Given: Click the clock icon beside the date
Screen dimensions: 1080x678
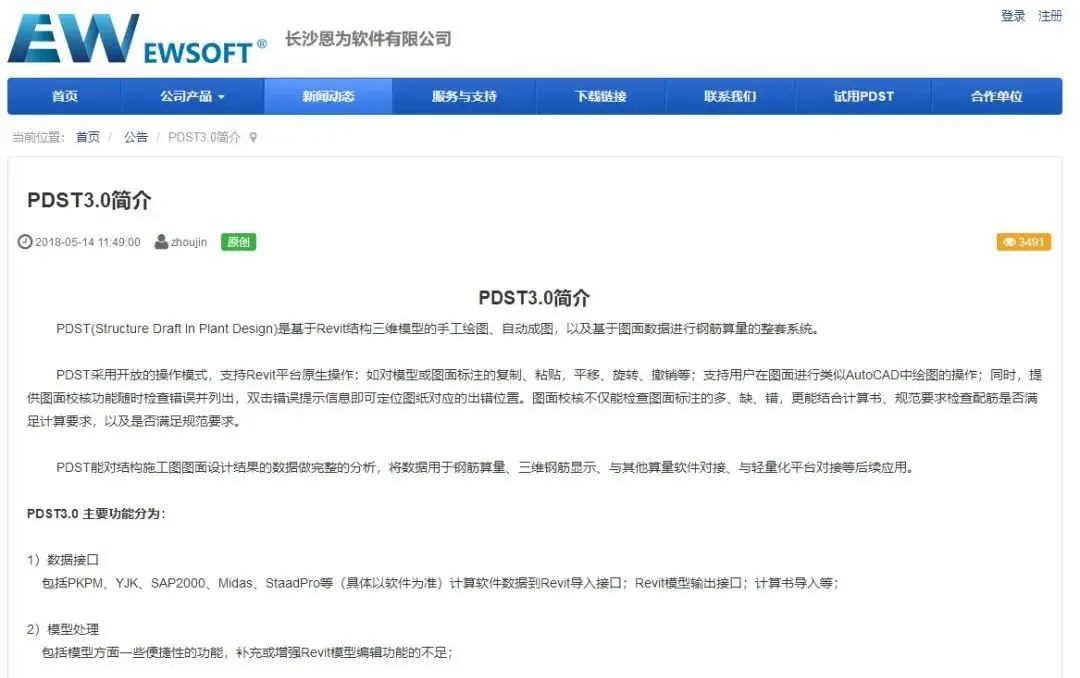Looking at the screenshot, I should [25, 242].
